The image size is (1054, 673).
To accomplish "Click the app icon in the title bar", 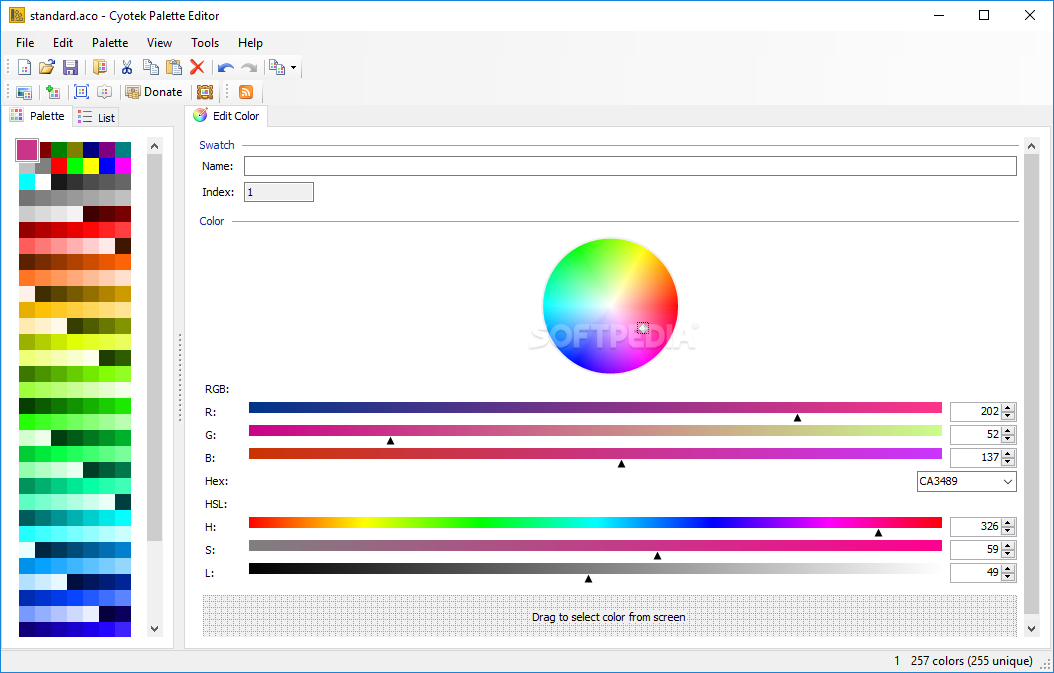I will pos(17,15).
